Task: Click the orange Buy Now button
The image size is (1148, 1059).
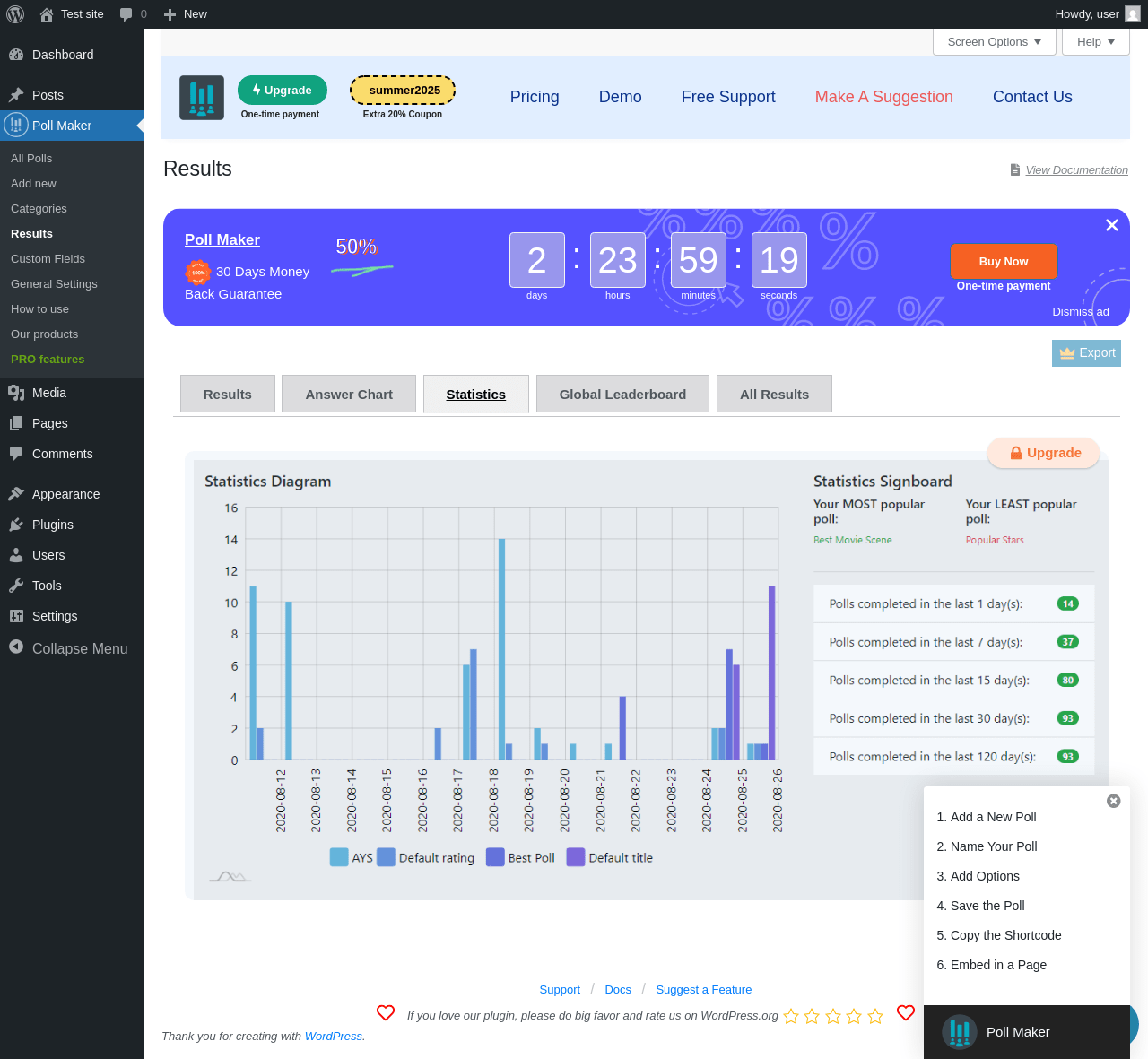Action: pos(1004,261)
